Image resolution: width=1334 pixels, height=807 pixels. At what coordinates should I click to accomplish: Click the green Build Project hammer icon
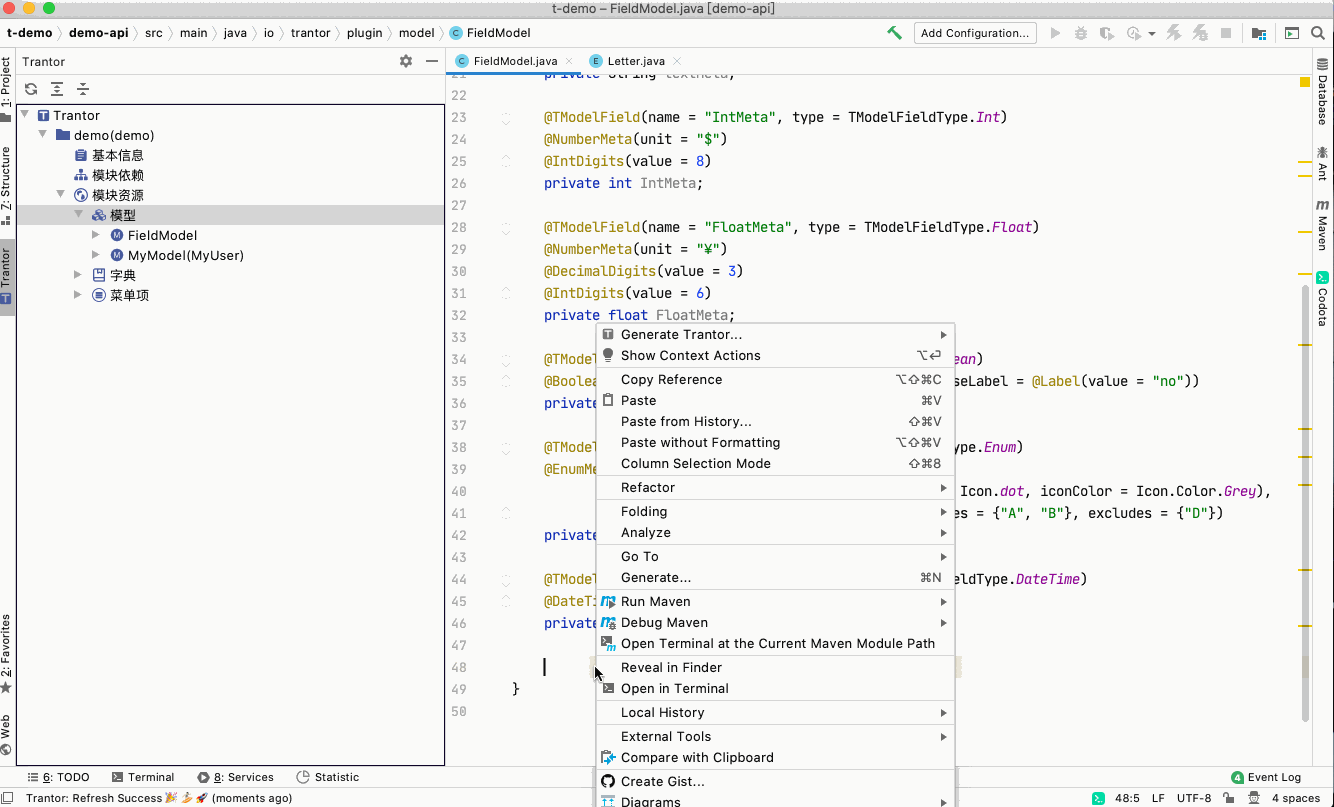894,33
